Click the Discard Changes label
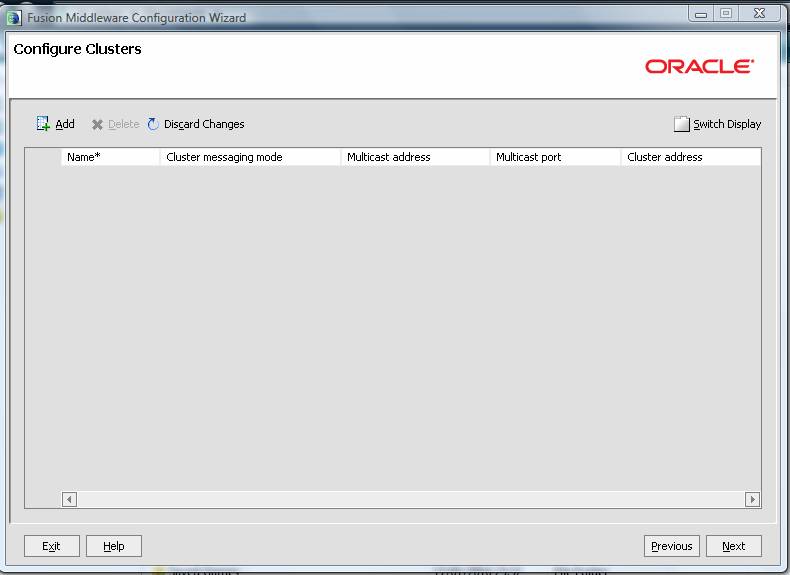Screen dimensions: 790x575 click(x=204, y=124)
